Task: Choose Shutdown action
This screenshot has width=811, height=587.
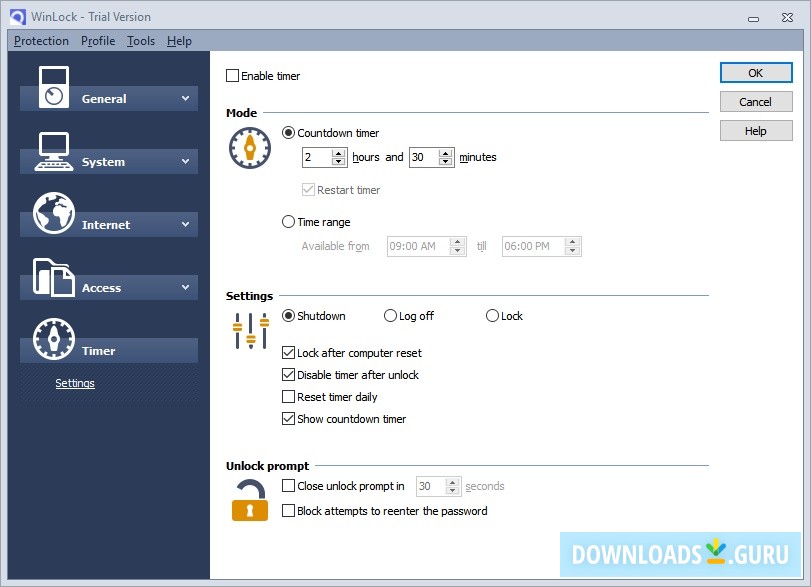Action: [x=288, y=316]
